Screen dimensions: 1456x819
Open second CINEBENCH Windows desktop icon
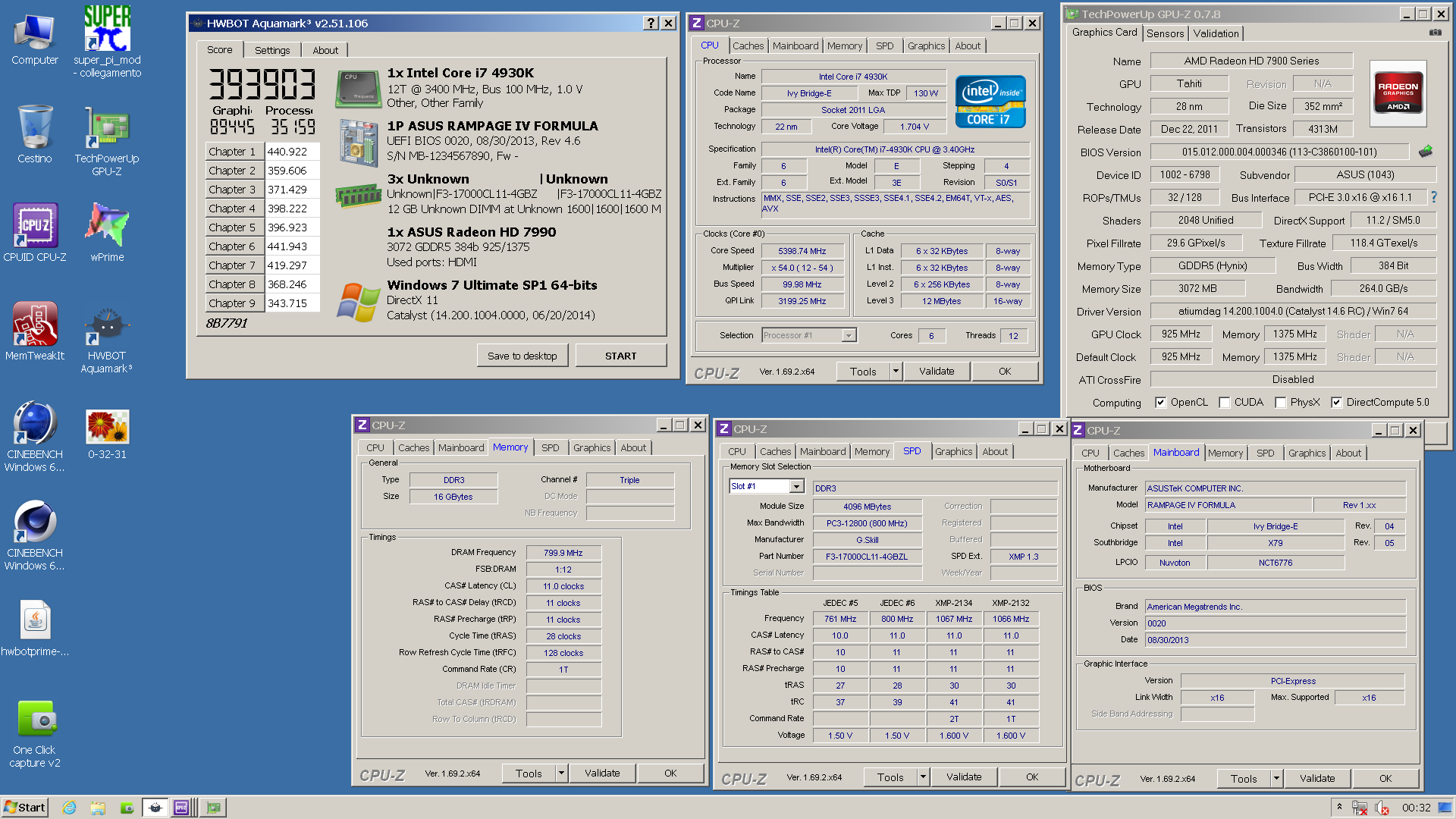pos(34,535)
